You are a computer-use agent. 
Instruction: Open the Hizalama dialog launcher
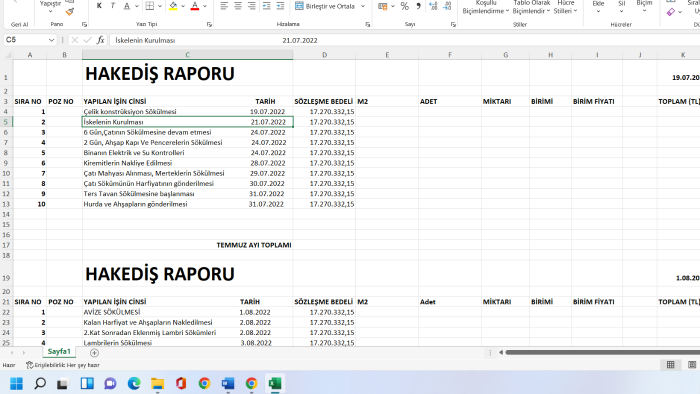click(x=368, y=25)
